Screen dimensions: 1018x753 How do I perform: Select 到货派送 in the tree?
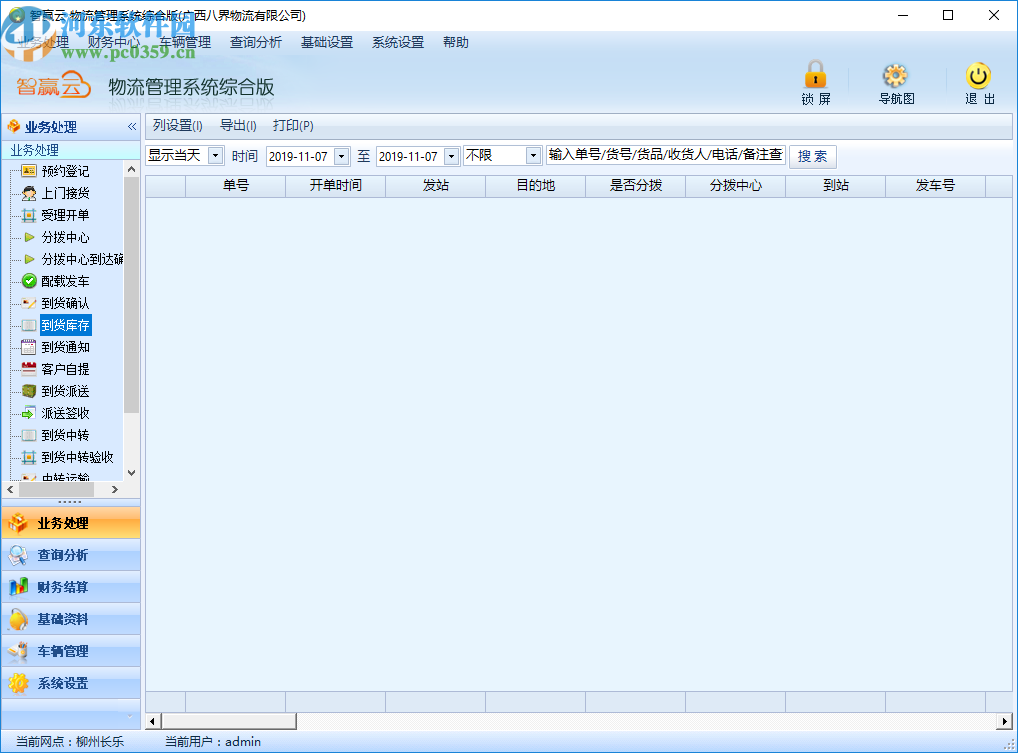point(66,391)
